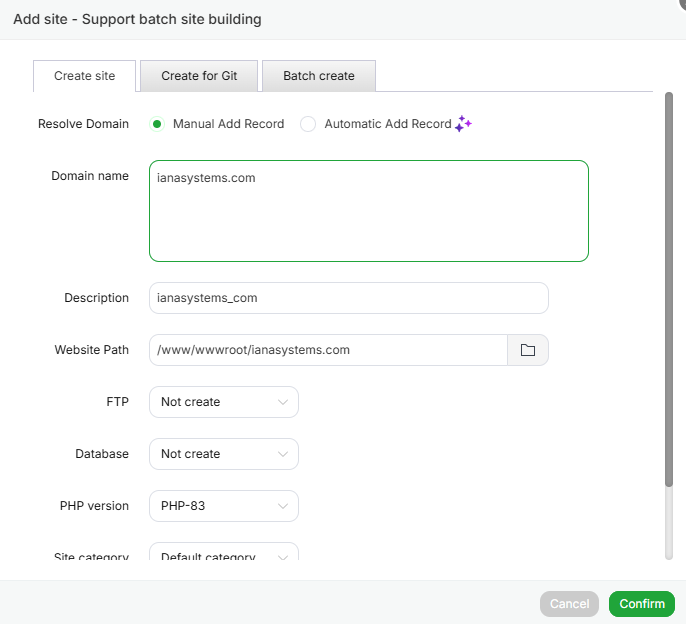
Task: Browse for website path with folder icon
Action: (x=528, y=350)
